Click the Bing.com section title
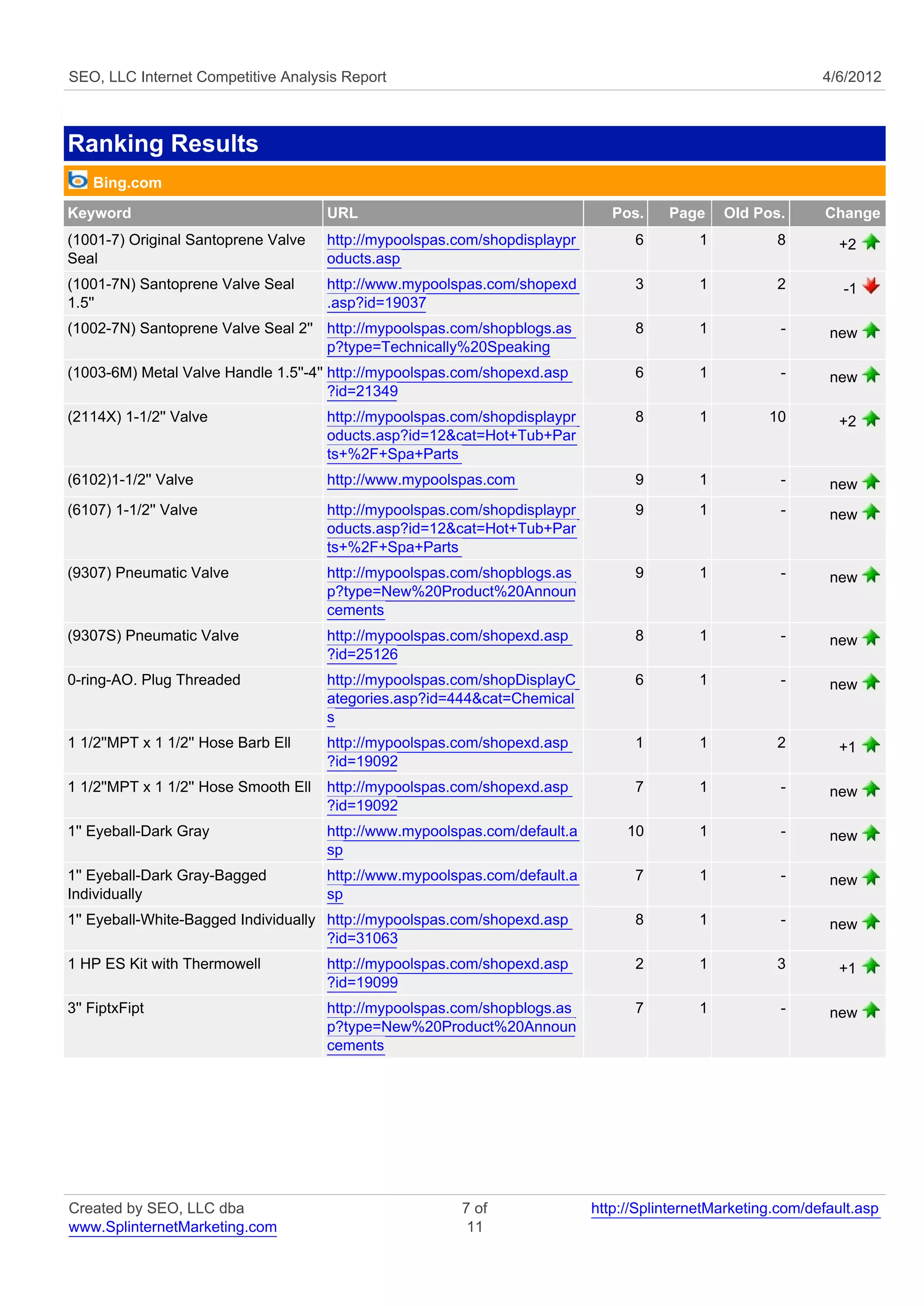 click(127, 183)
